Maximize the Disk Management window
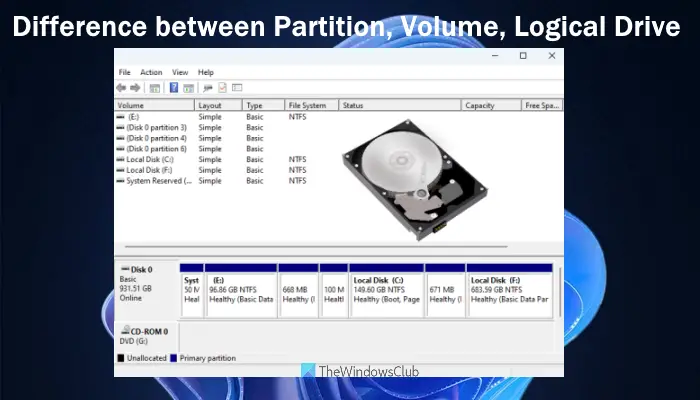The image size is (700, 400). point(523,56)
